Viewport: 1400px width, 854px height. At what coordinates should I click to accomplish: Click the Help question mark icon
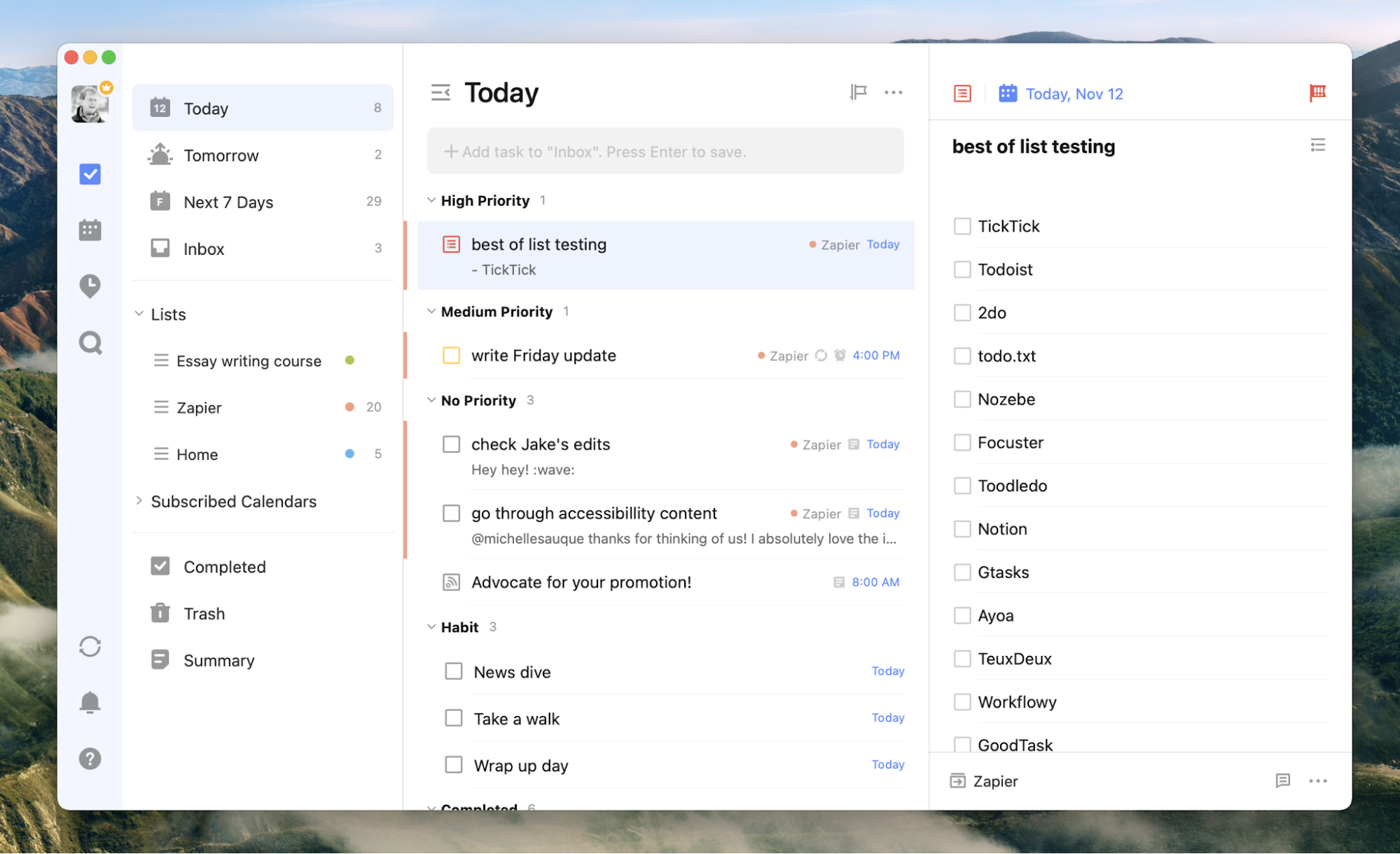click(90, 758)
